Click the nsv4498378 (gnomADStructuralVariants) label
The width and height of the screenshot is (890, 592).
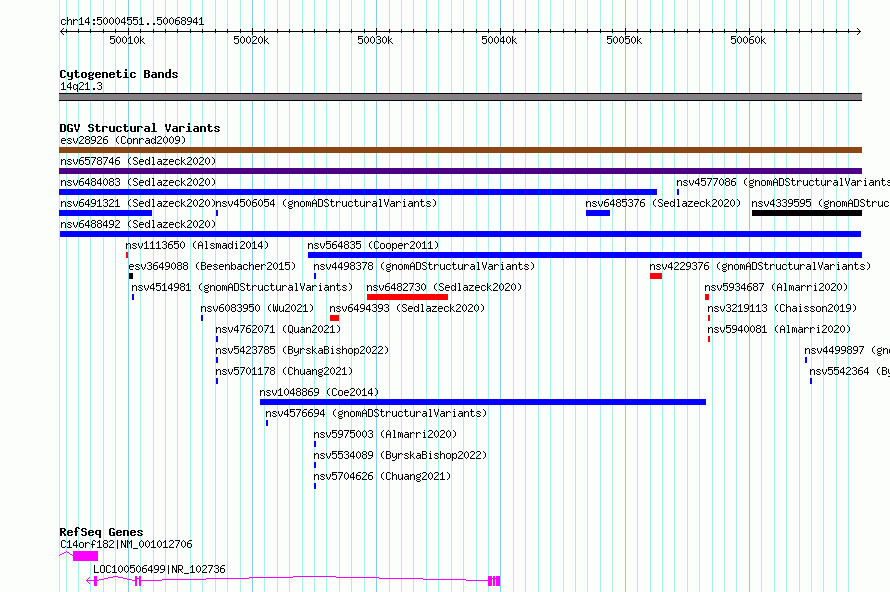(x=424, y=266)
